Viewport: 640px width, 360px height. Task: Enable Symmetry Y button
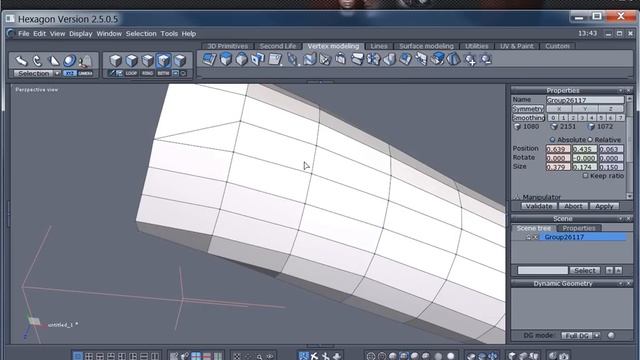pyautogui.click(x=584, y=109)
